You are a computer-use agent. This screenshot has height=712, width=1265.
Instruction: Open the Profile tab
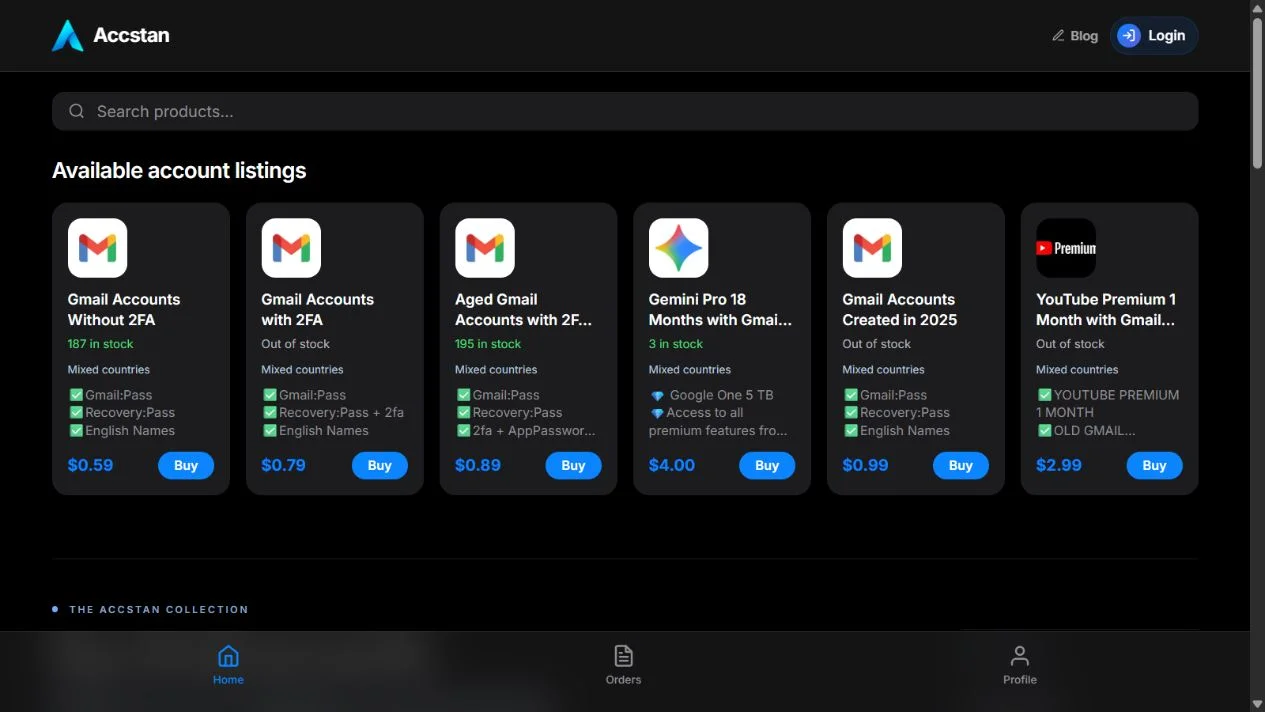1019,666
